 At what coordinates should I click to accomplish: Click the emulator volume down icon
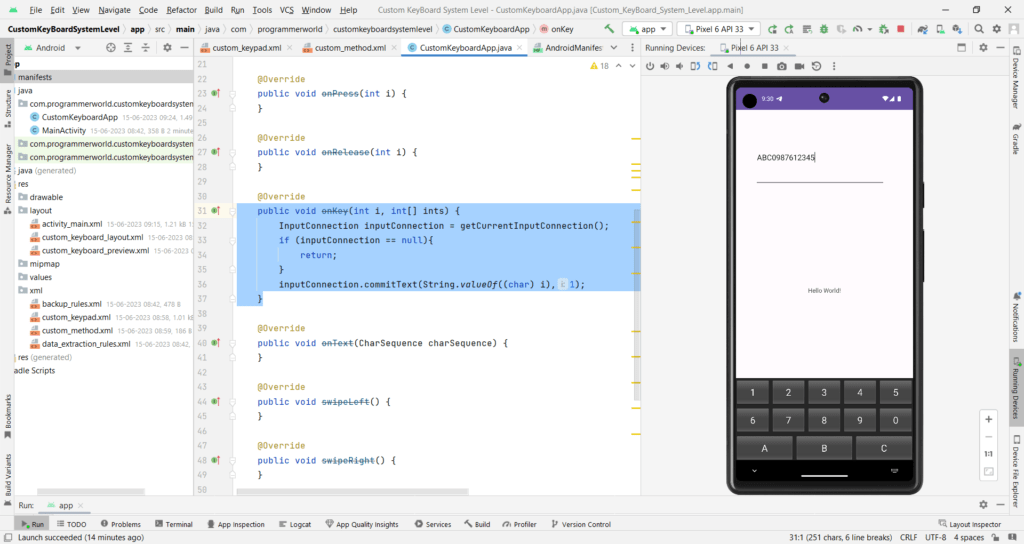(680, 66)
